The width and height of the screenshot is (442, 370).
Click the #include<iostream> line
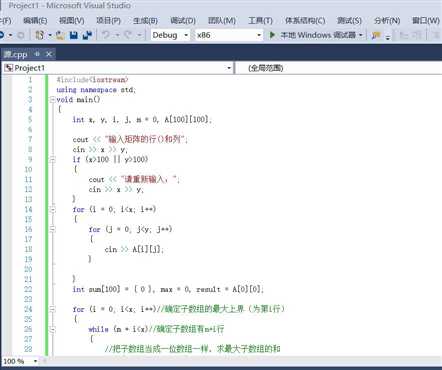(x=92, y=80)
